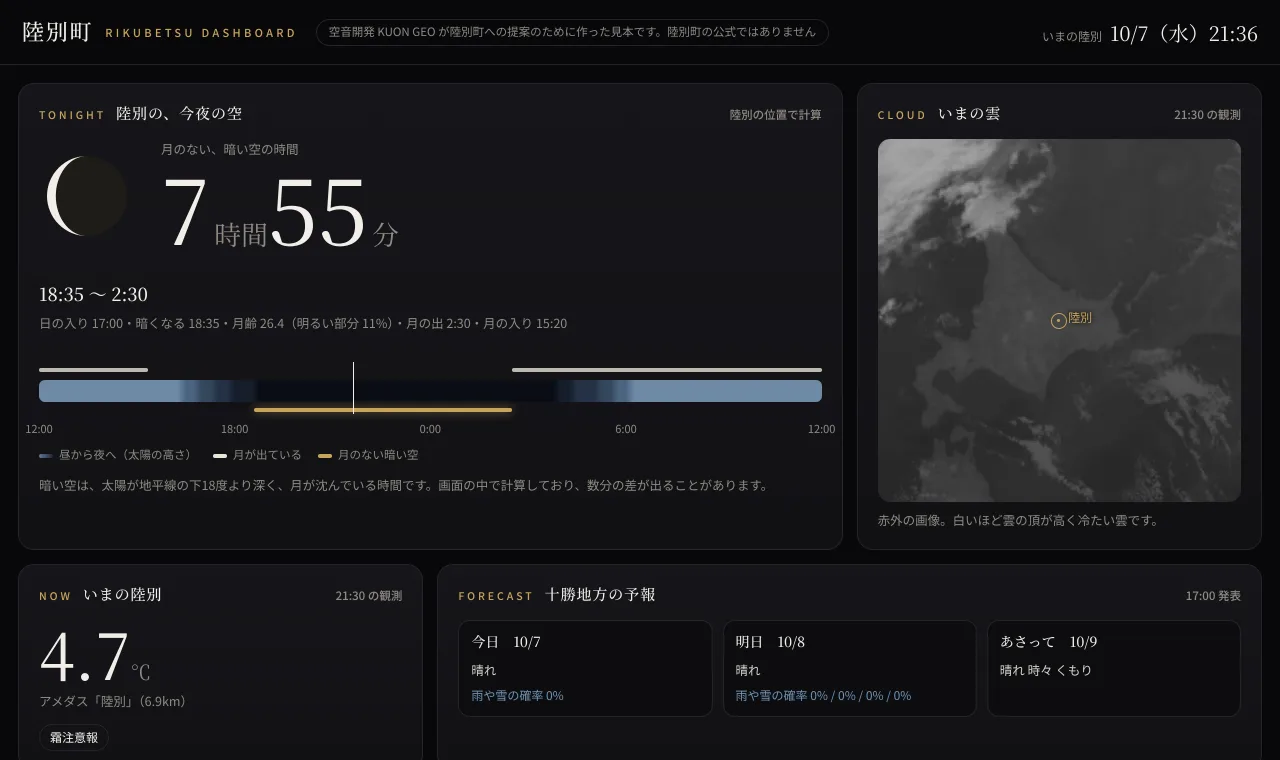The width and height of the screenshot is (1280, 760).
Task: Click the day-to-night gradient timeline bar
Action: [x=430, y=390]
